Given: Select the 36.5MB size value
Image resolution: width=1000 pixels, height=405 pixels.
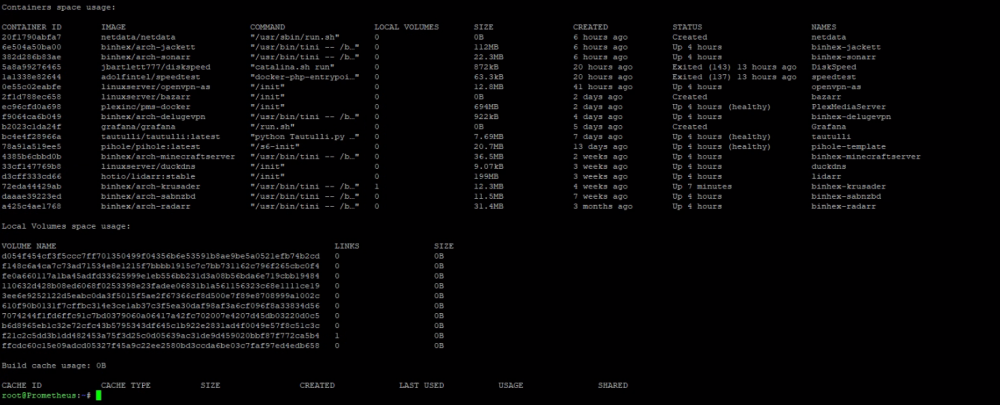Looking at the screenshot, I should tap(489, 156).
